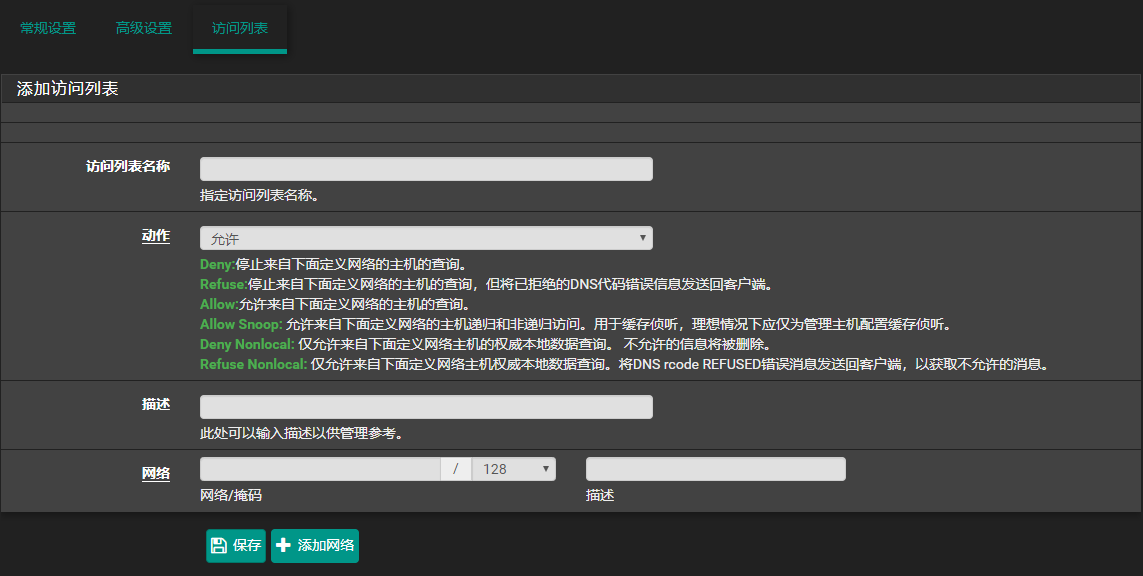Open the 高级设置 tab
The height and width of the screenshot is (576, 1143).
[144, 28]
